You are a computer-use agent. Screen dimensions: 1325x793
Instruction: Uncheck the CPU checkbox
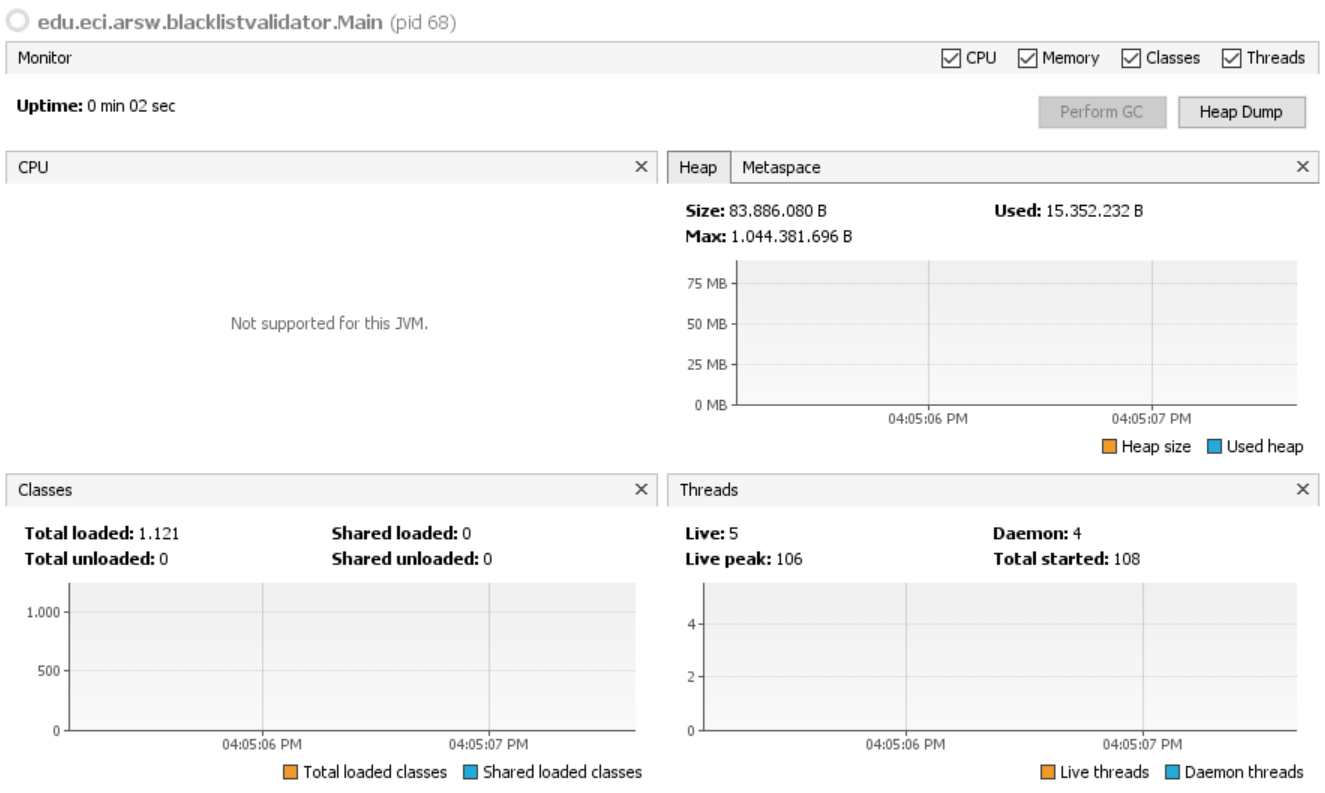click(950, 58)
